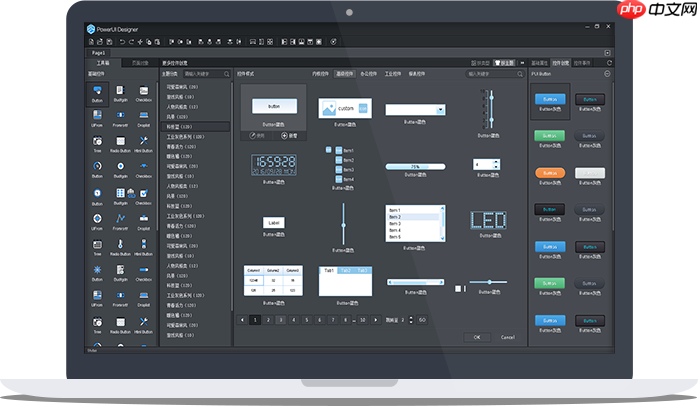The image size is (698, 406).
Task: Click the save disk icon in toolbar
Action: 109,42
